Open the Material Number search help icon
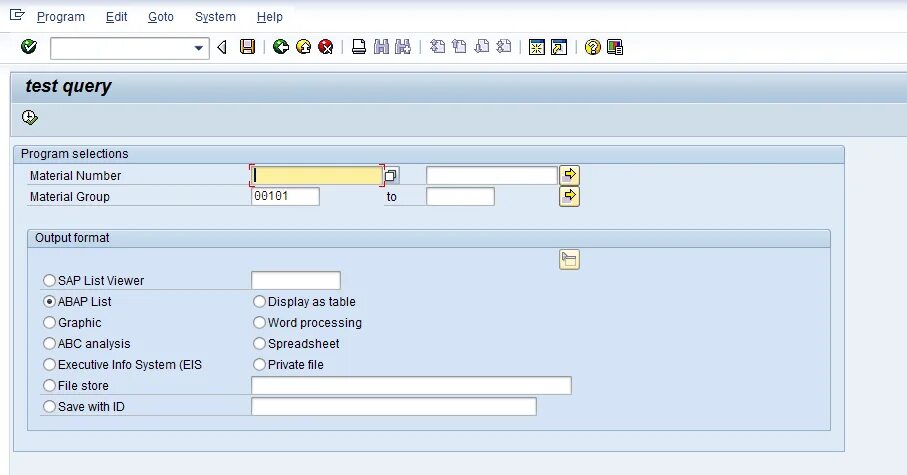This screenshot has height=475, width=907. pos(391,175)
